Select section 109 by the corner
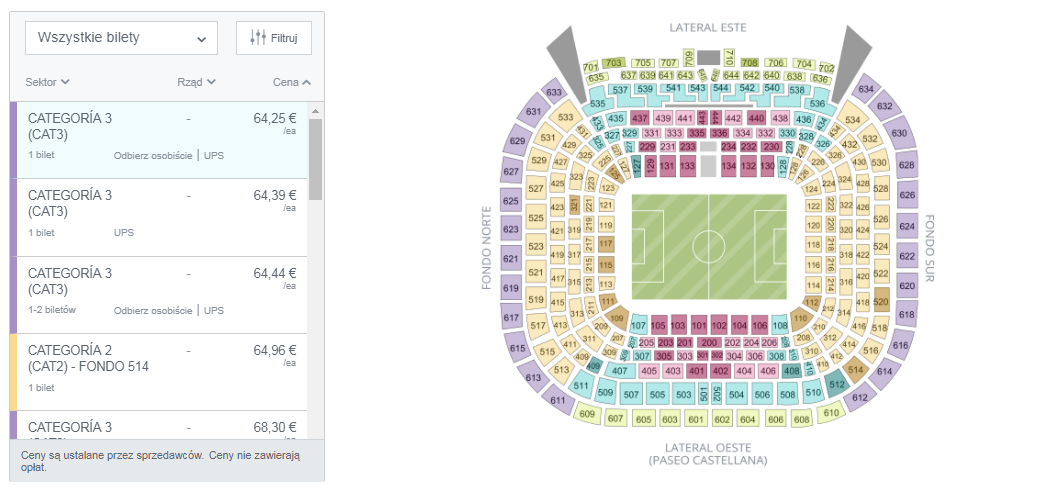Image resolution: width=1044 pixels, height=489 pixels. [617, 318]
